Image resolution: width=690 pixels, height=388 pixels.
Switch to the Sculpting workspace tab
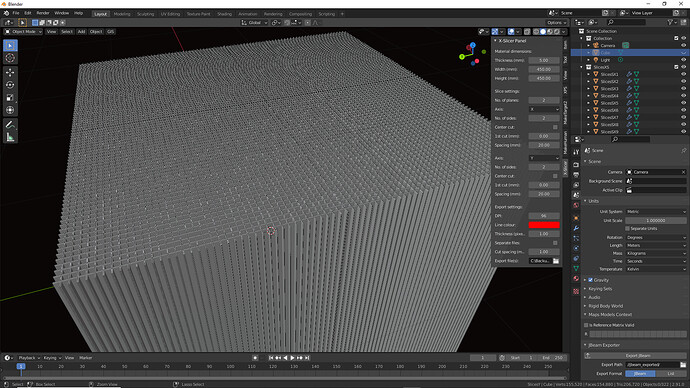145,14
